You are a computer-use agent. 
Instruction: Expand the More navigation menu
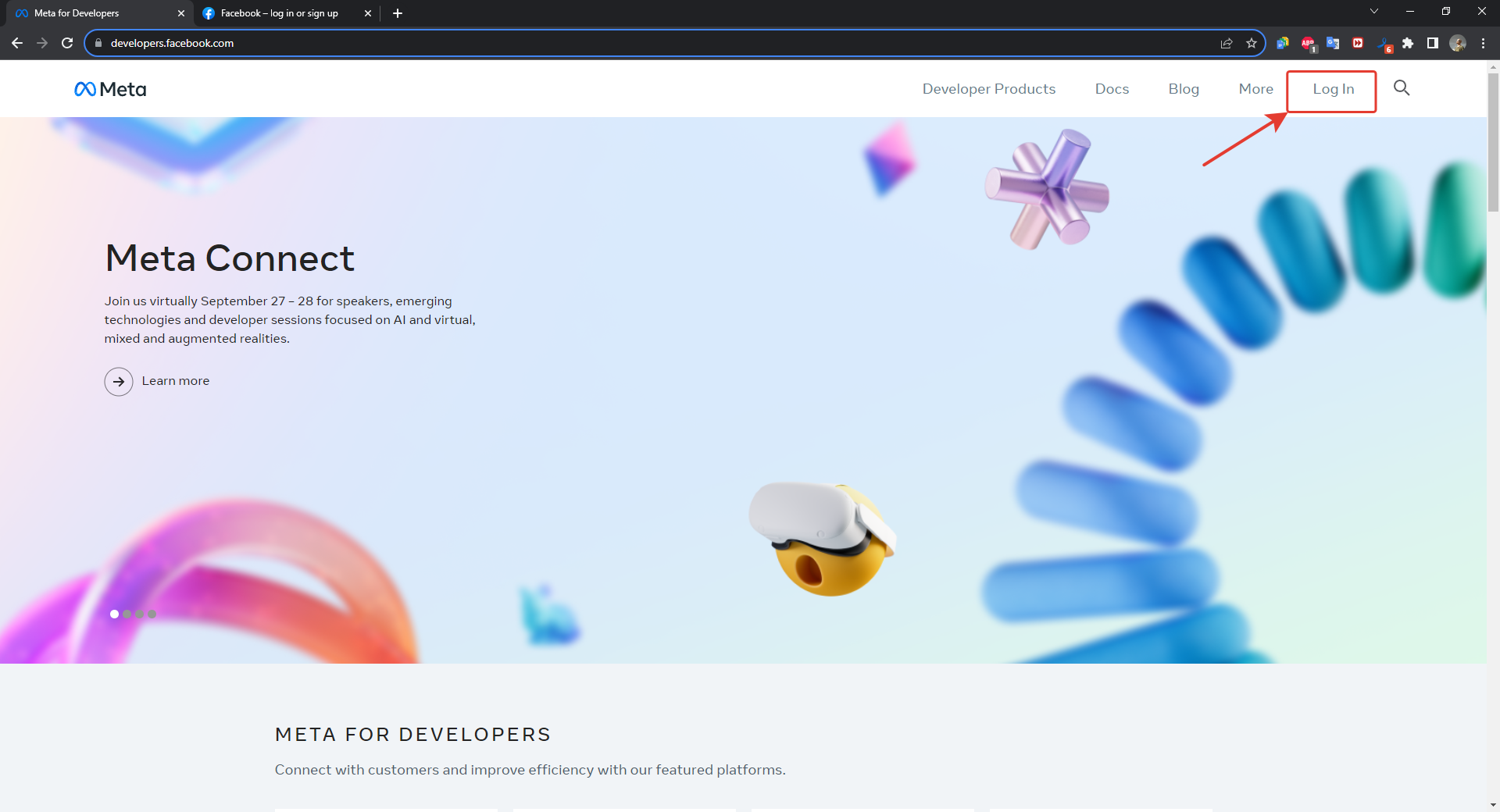click(1255, 89)
